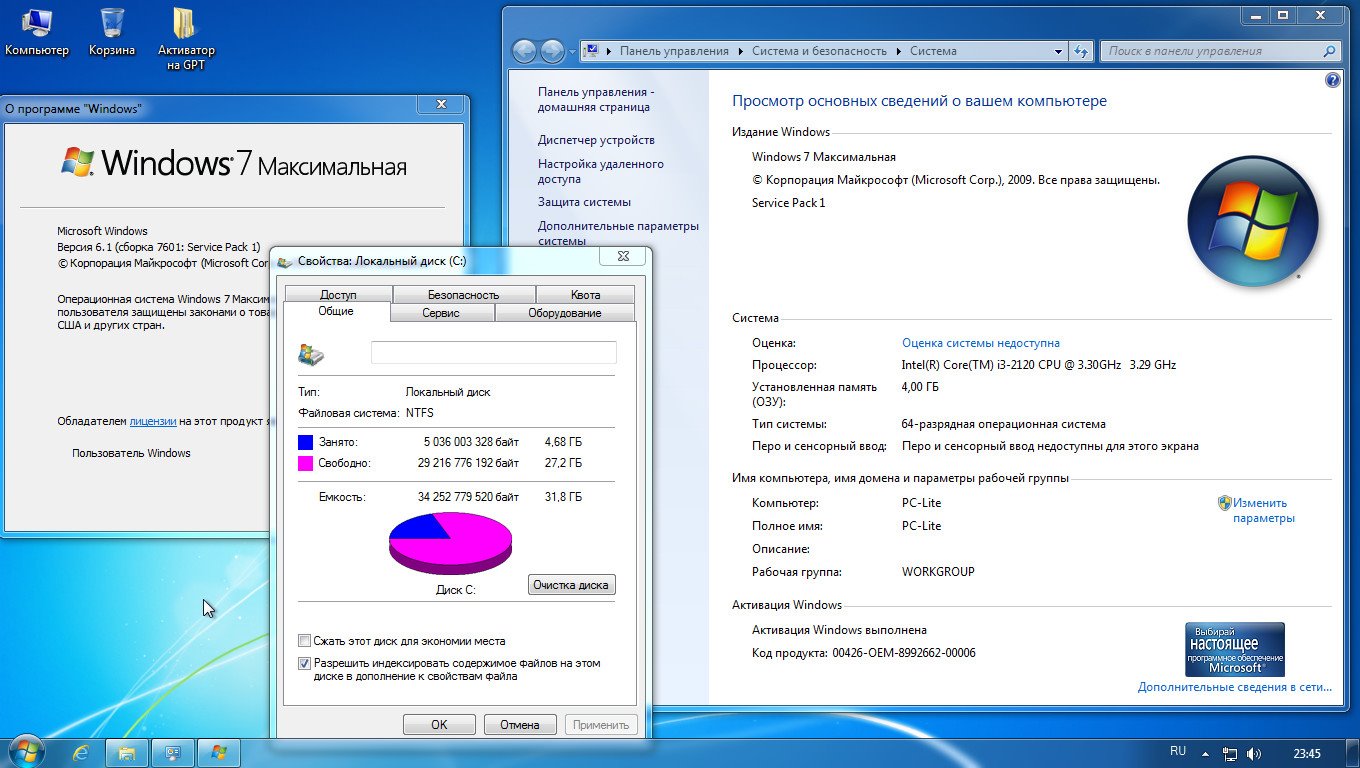Launch Internet Explorer from the taskbar
This screenshot has height=768, width=1360.
coord(81,752)
